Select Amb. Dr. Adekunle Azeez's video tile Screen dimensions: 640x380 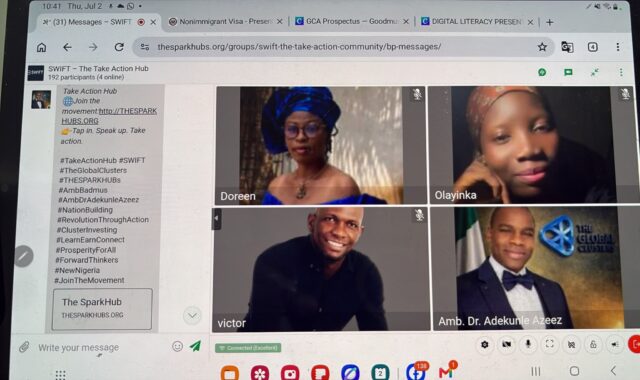pos(536,268)
